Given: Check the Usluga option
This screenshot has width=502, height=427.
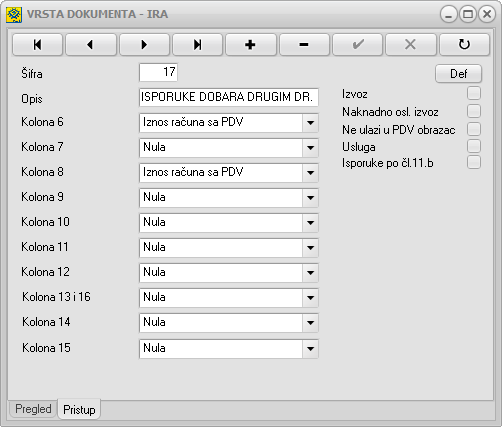Looking at the screenshot, I should 474,146.
